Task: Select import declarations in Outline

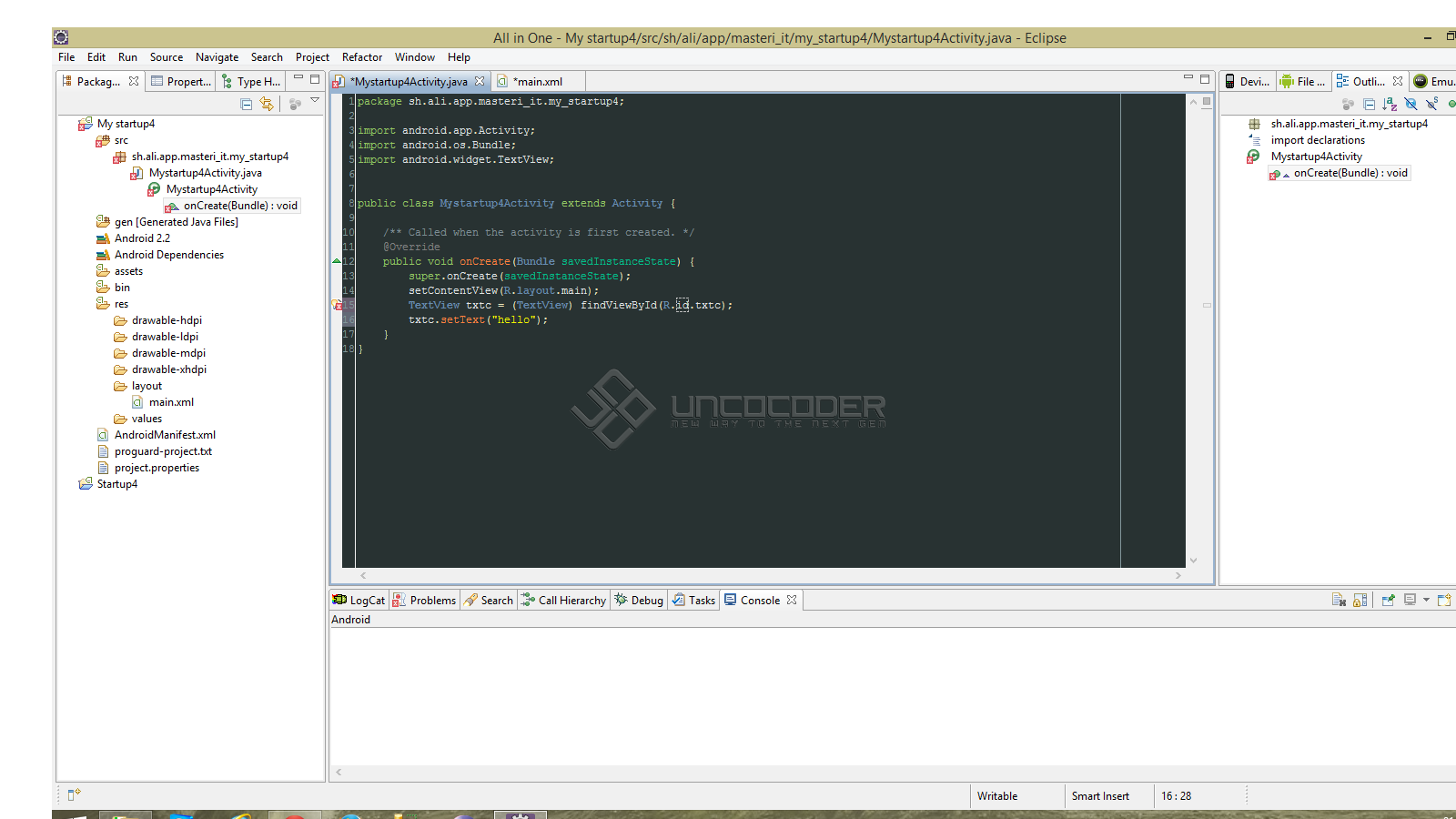Action: (1318, 140)
